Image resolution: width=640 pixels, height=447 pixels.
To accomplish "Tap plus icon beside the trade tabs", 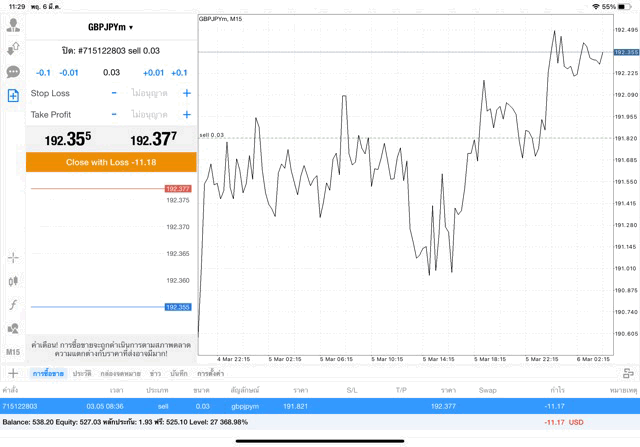I will pos(13,373).
